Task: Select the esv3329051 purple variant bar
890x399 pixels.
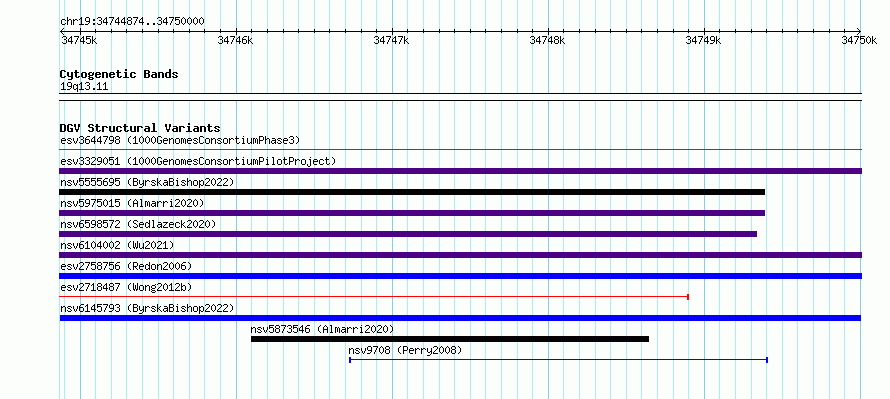Action: [460, 171]
